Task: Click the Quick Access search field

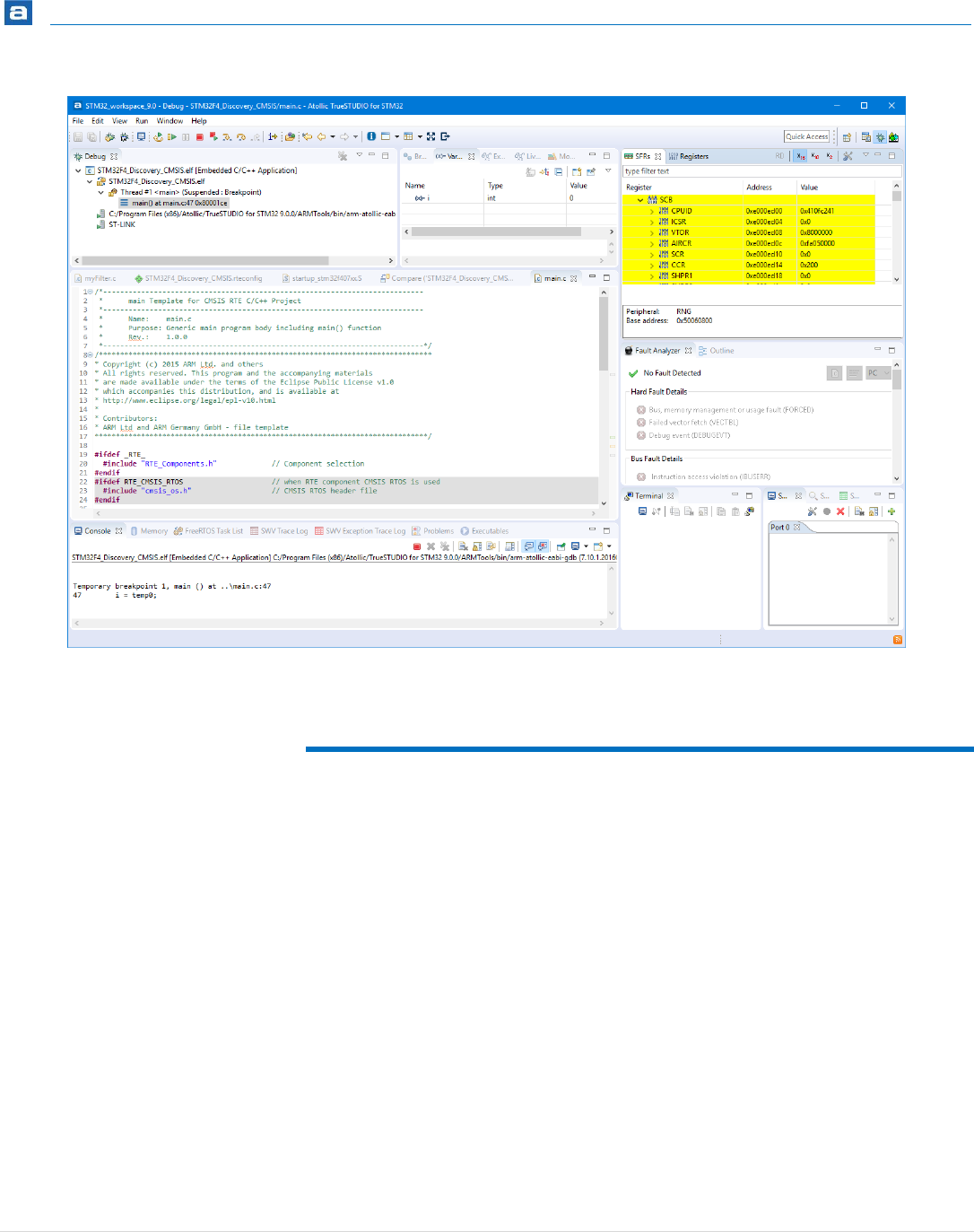Action: coord(807,136)
